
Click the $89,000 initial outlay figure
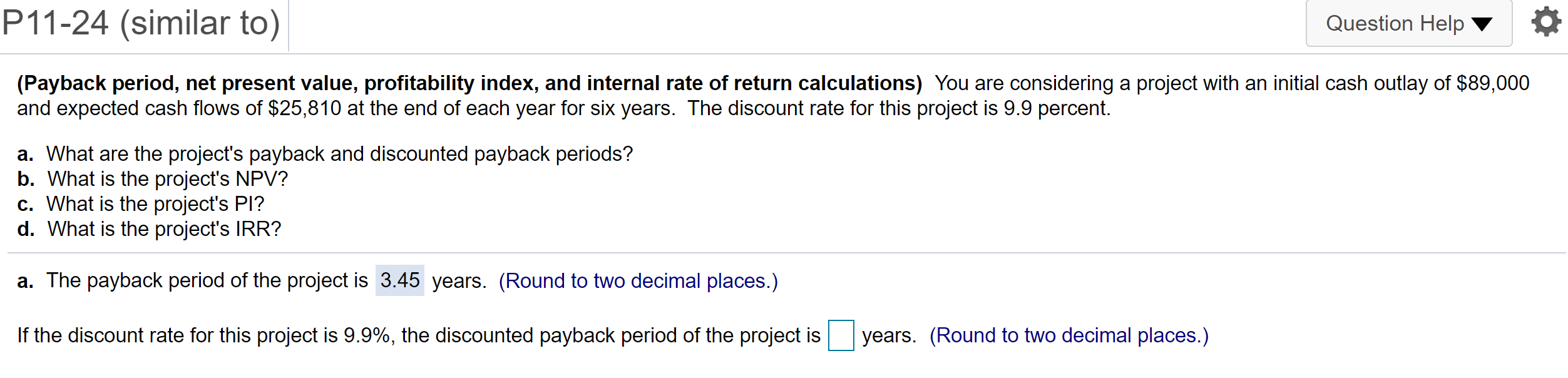(1495, 82)
